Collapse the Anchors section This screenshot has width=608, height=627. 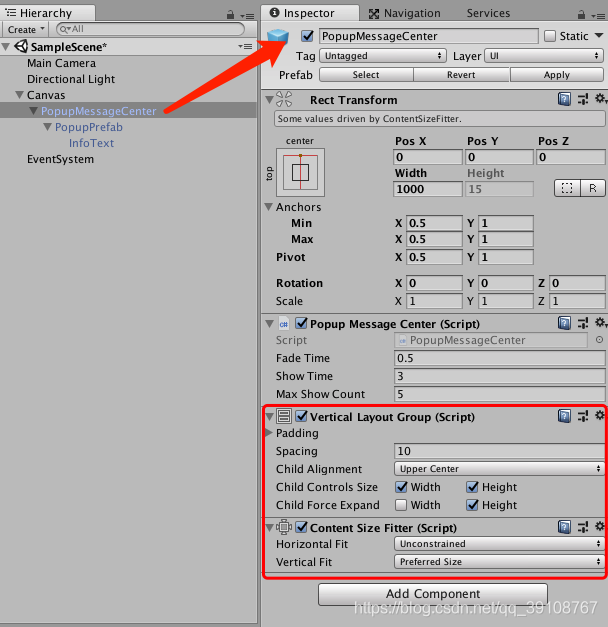269,207
